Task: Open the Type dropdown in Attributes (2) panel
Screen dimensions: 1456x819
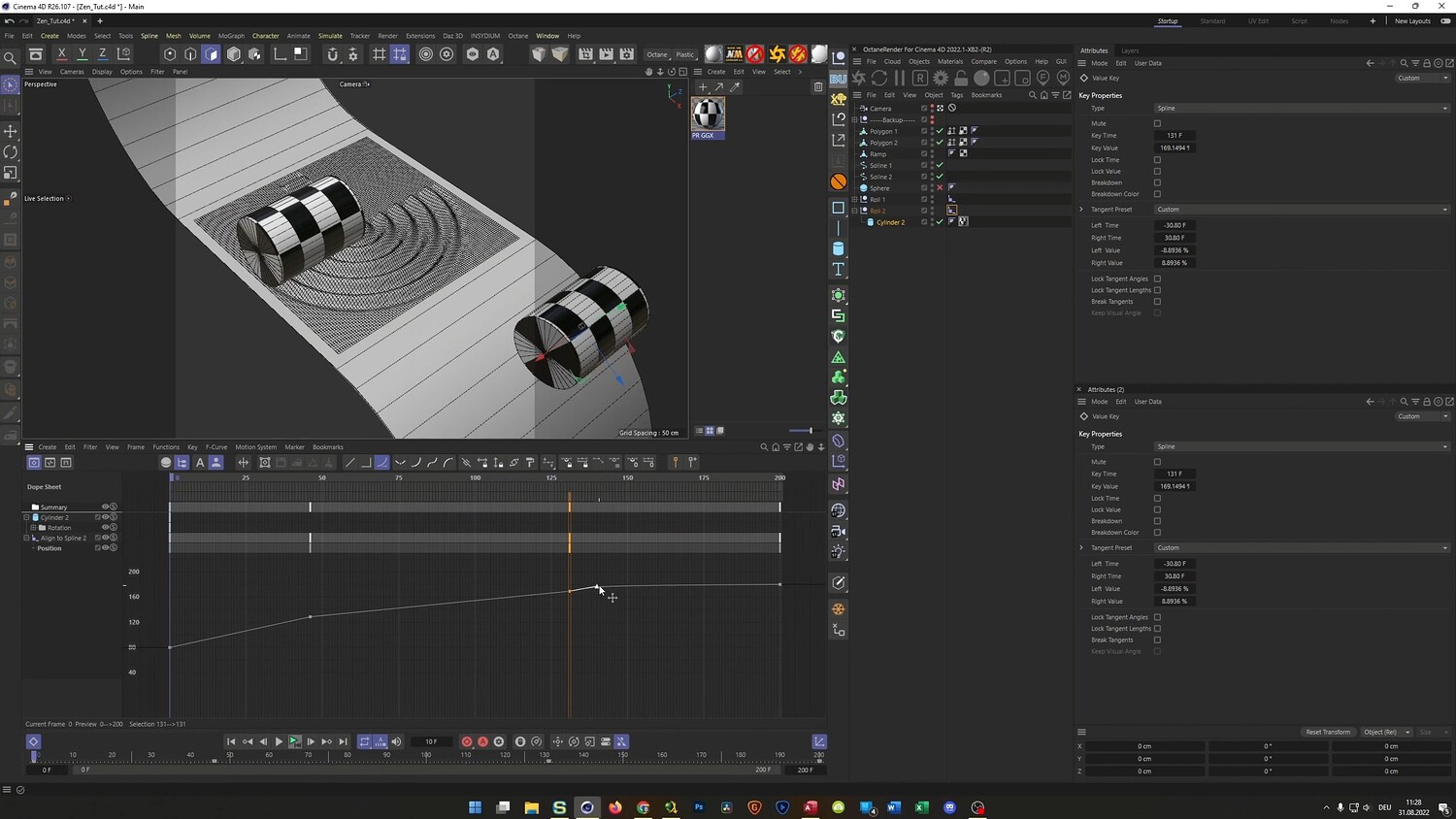Action: pyautogui.click(x=1303, y=446)
